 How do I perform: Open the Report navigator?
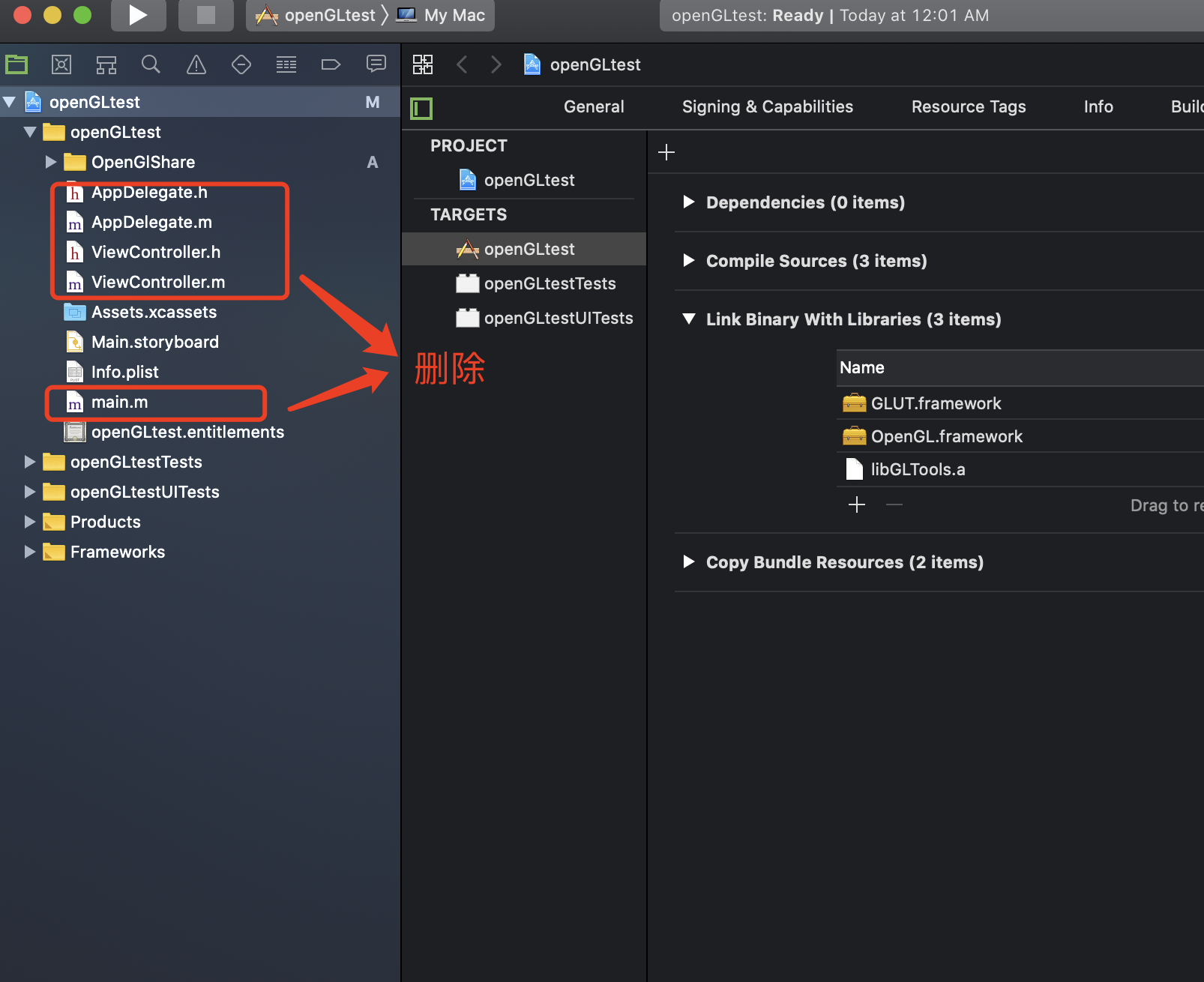[x=376, y=64]
